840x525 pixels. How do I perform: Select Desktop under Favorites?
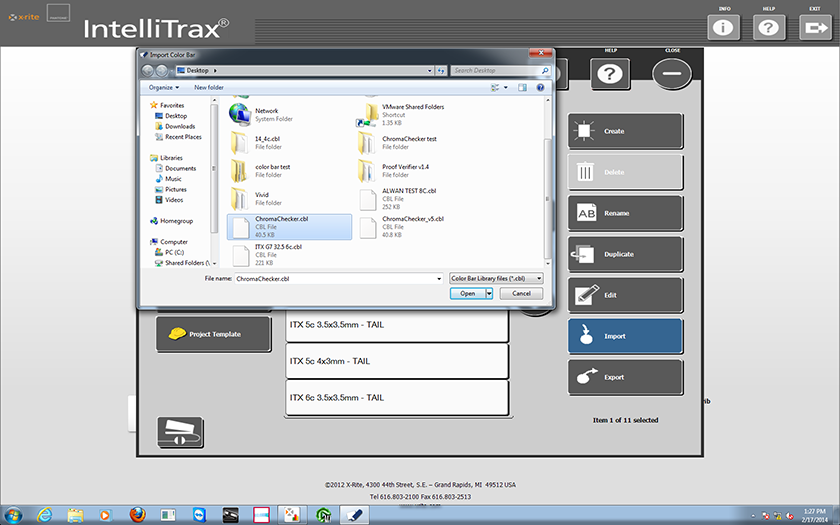[x=171, y=116]
